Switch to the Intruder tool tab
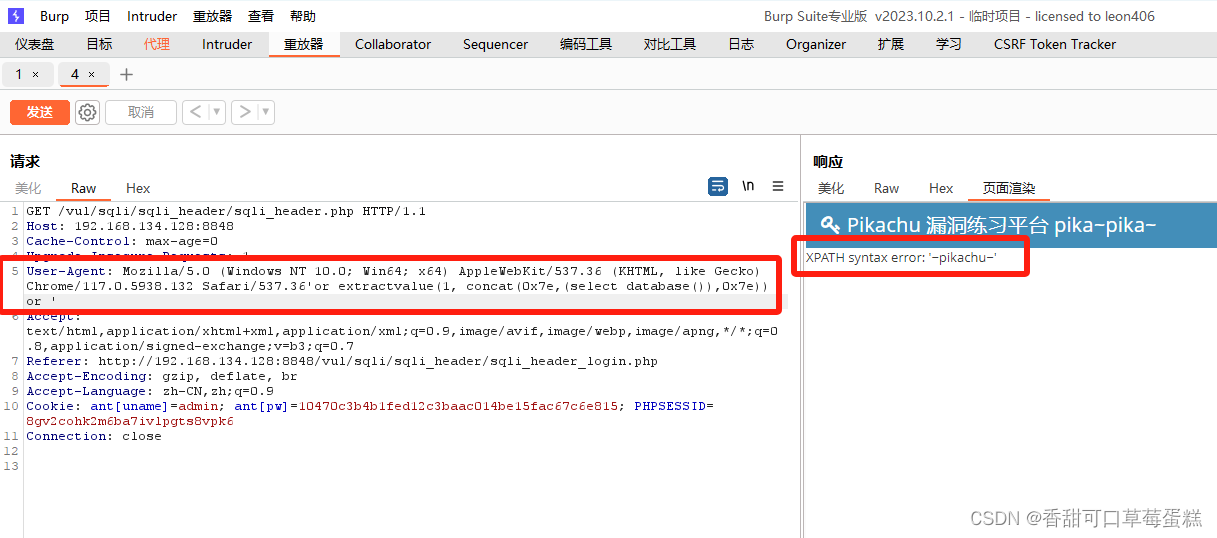Screen dimensions: 1217x538 pyautogui.click(x=227, y=44)
